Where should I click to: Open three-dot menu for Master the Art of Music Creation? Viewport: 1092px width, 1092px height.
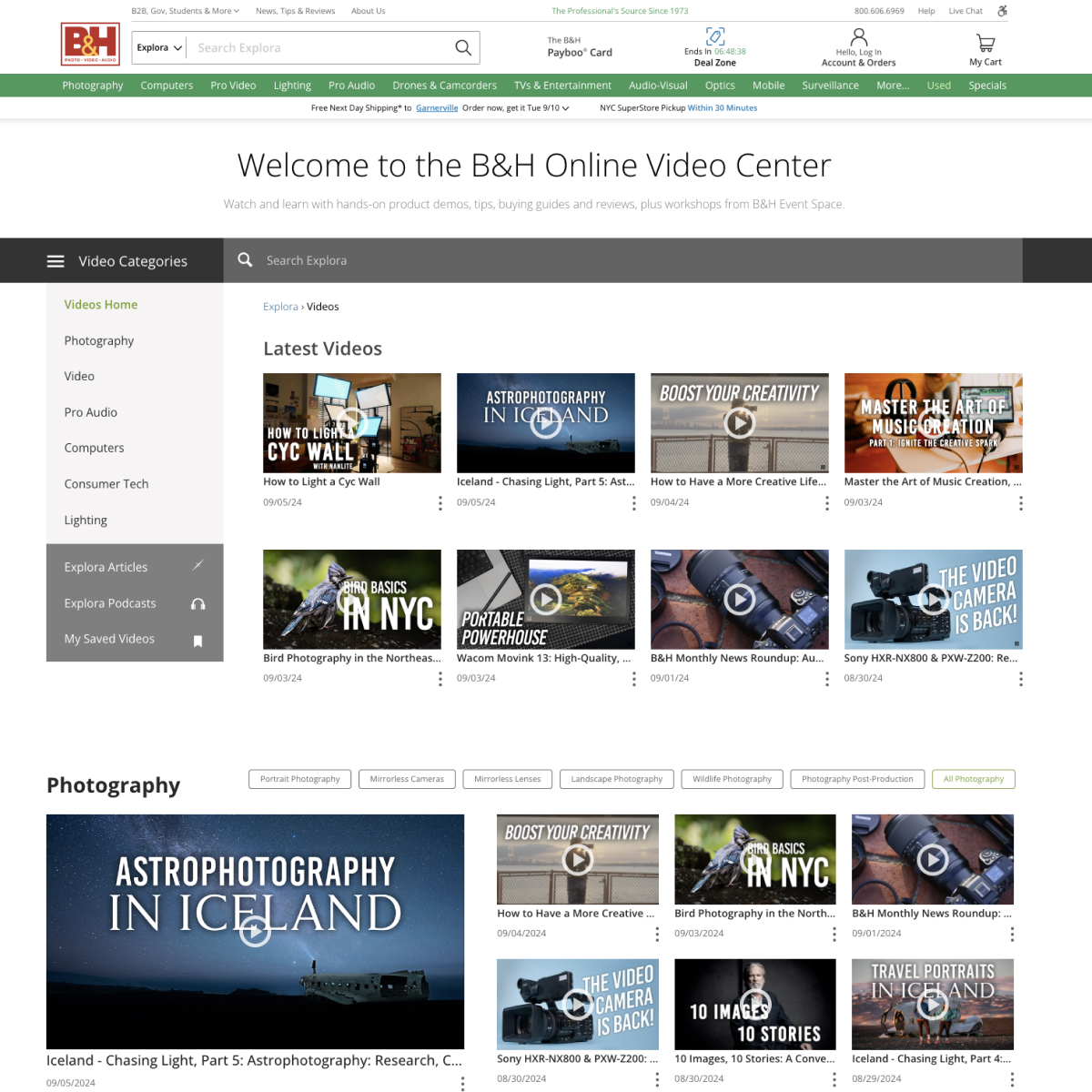1021,503
